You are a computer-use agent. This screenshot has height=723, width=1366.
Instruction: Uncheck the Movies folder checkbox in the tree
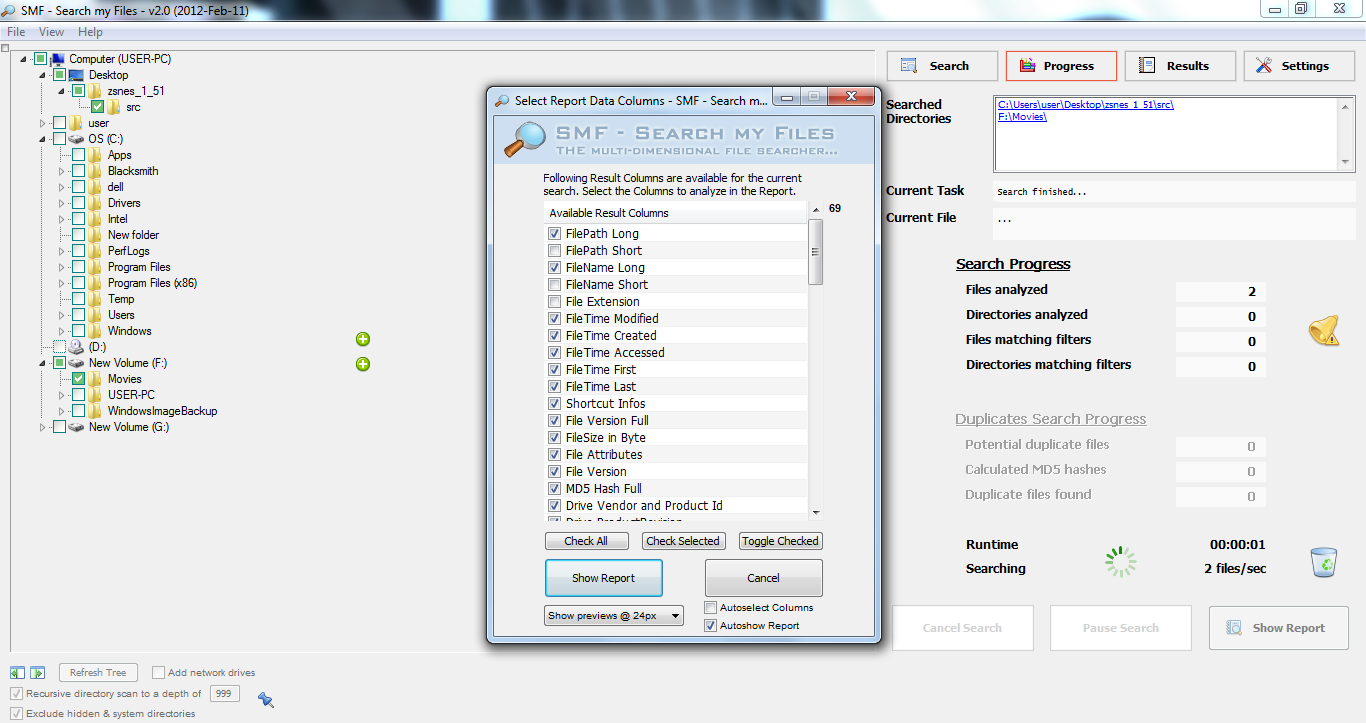tap(79, 379)
